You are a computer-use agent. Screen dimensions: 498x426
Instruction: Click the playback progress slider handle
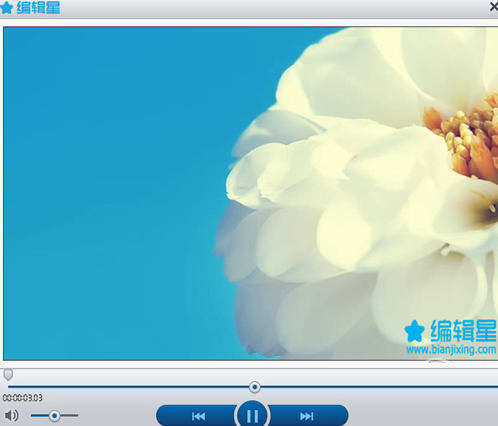pyautogui.click(x=255, y=387)
